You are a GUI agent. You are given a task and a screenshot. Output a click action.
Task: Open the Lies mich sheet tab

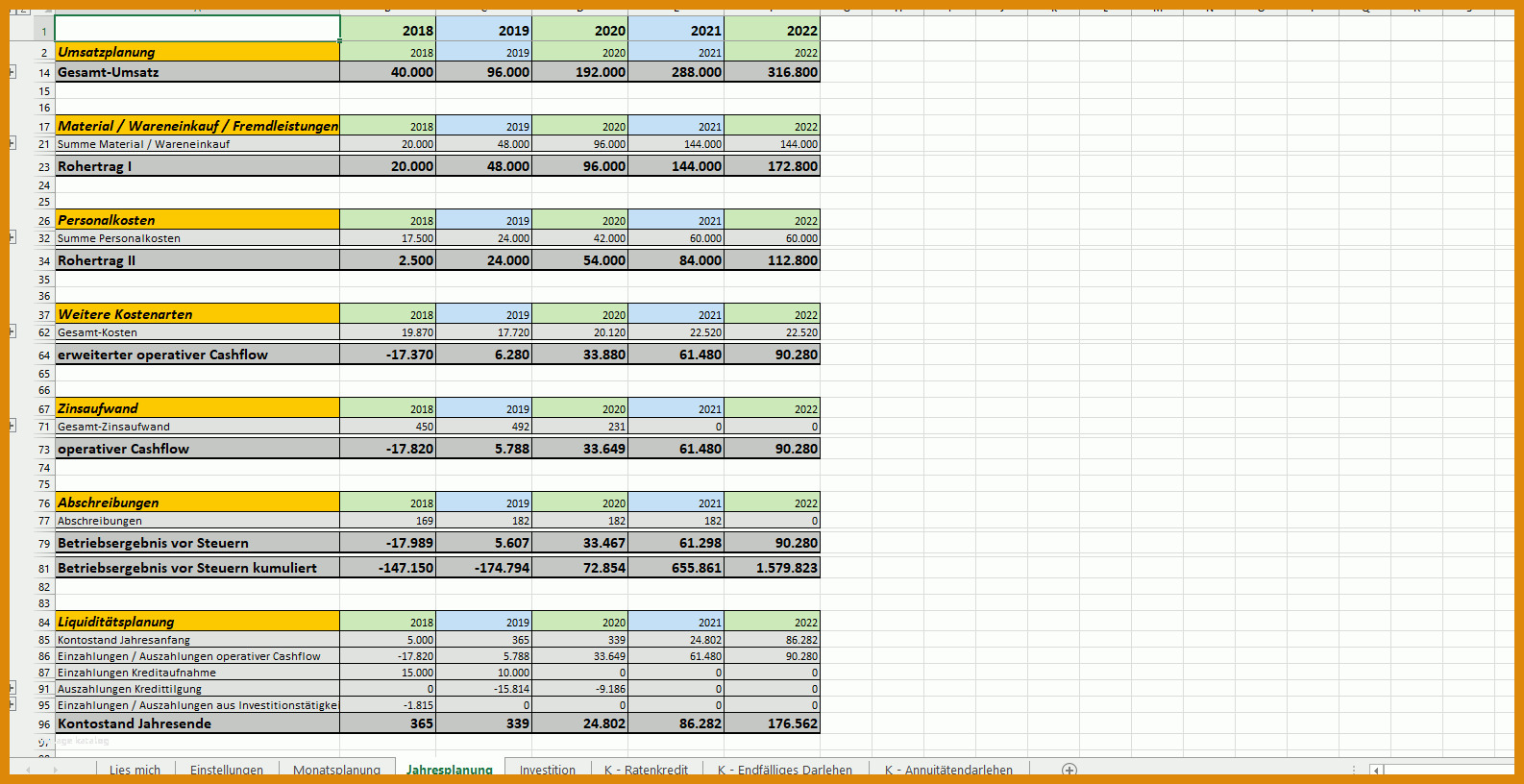click(135, 770)
